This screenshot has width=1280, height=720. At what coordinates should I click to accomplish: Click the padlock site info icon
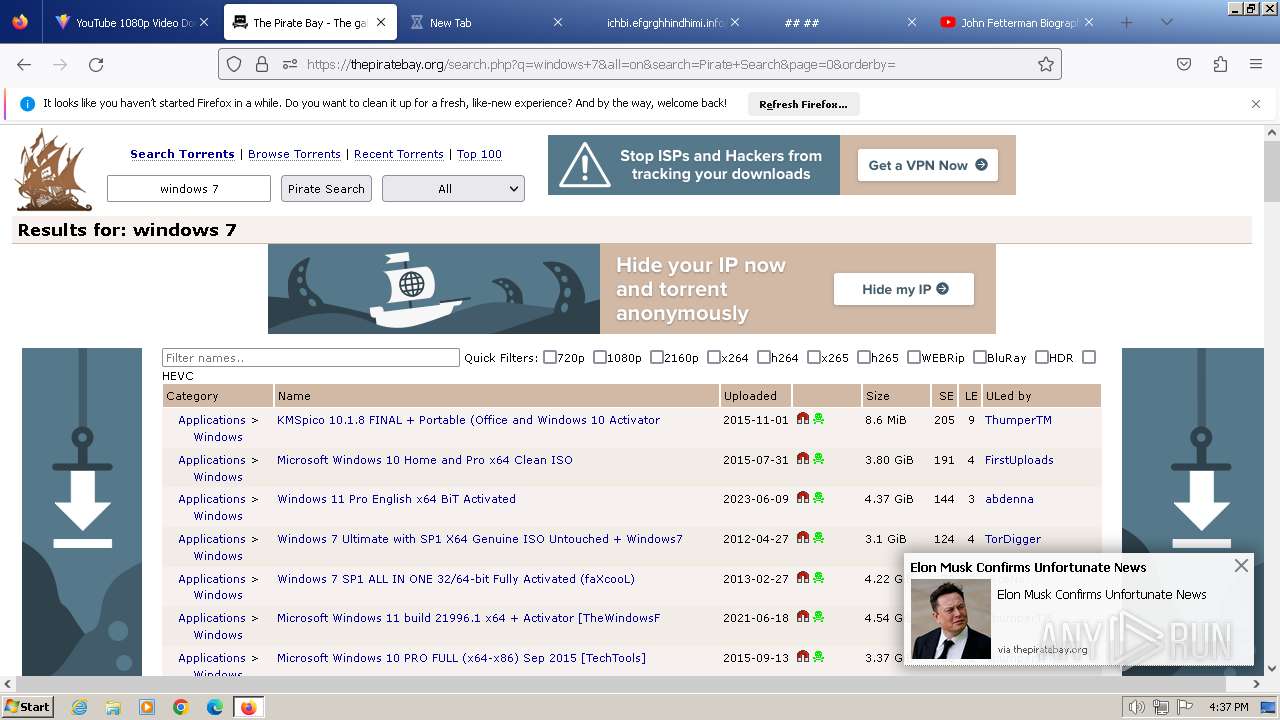(x=262, y=64)
